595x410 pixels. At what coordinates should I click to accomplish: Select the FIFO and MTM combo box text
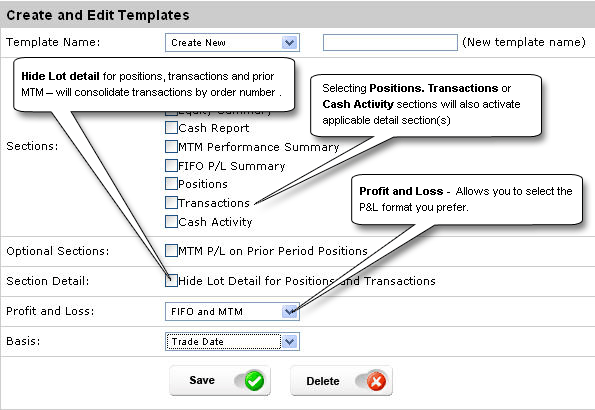[x=207, y=312]
